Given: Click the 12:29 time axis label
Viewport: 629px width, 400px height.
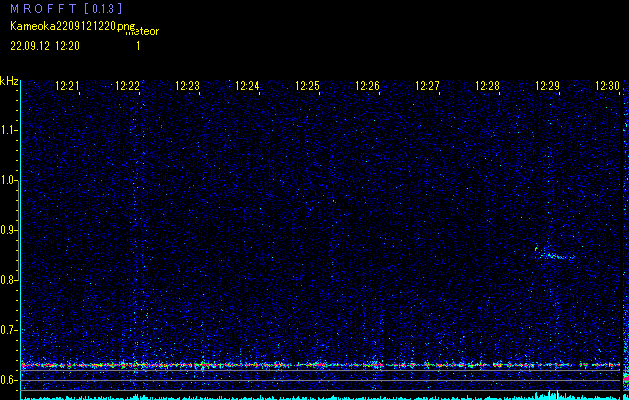Looking at the screenshot, I should tap(548, 86).
